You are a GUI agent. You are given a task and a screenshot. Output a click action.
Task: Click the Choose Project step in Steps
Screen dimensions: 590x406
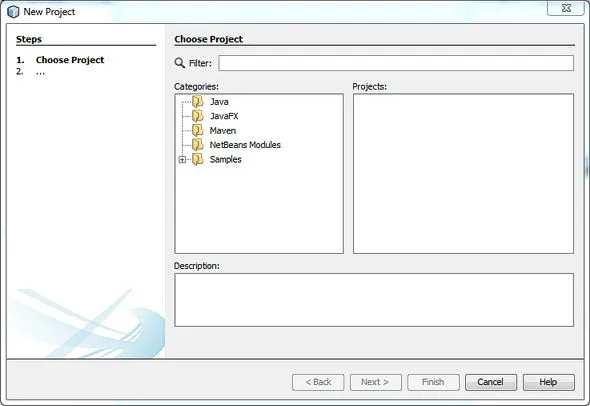70,60
